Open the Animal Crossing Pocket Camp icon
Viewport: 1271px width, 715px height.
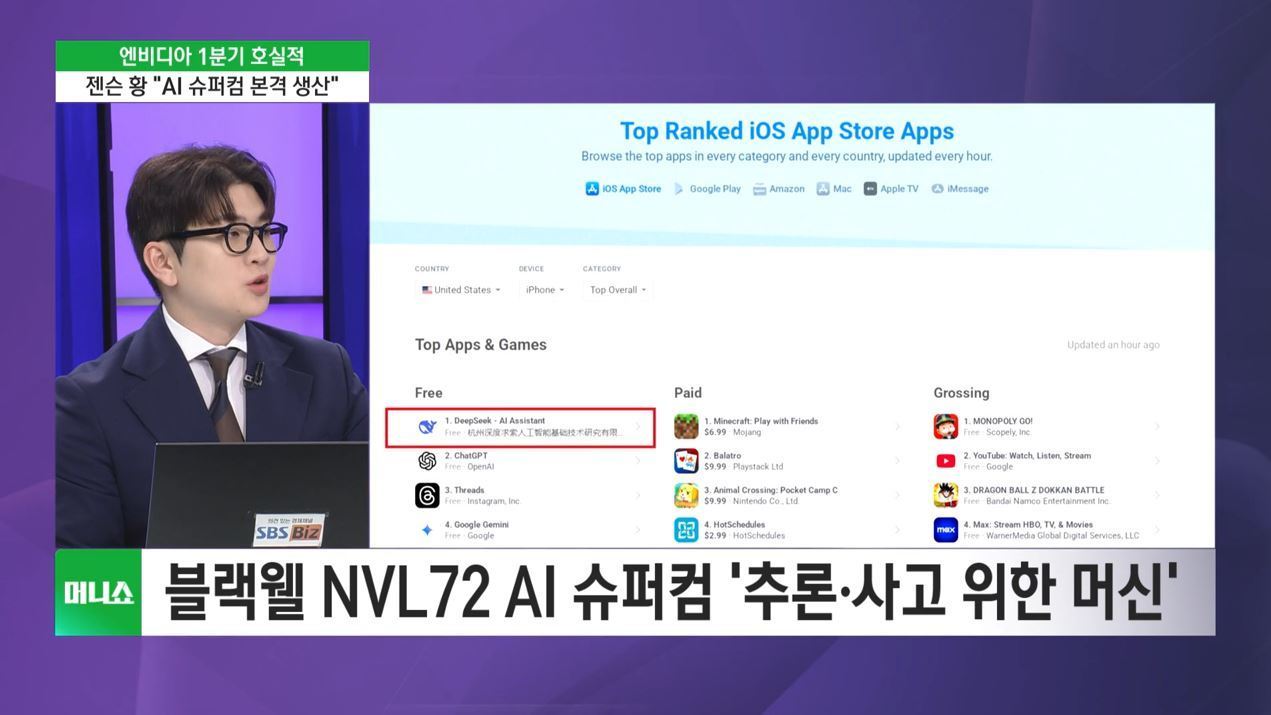click(686, 495)
